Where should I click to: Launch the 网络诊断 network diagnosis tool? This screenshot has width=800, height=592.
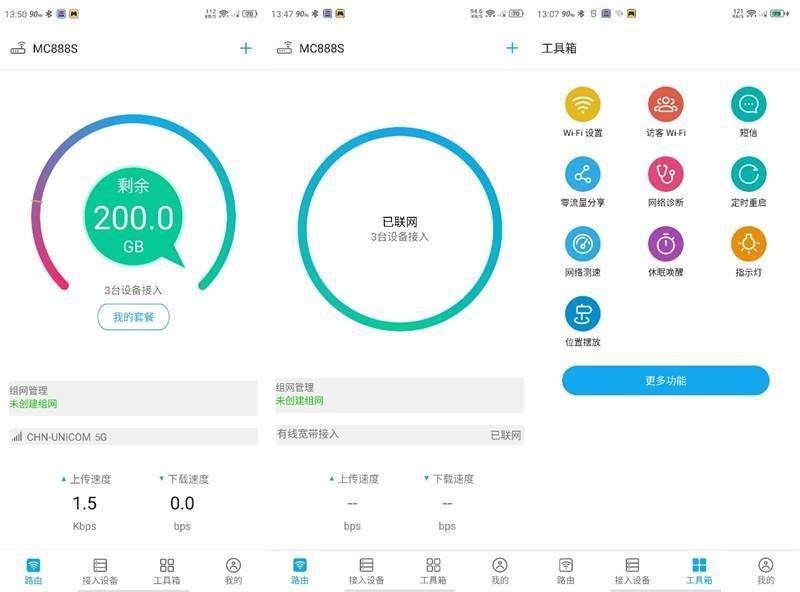pyautogui.click(x=665, y=175)
